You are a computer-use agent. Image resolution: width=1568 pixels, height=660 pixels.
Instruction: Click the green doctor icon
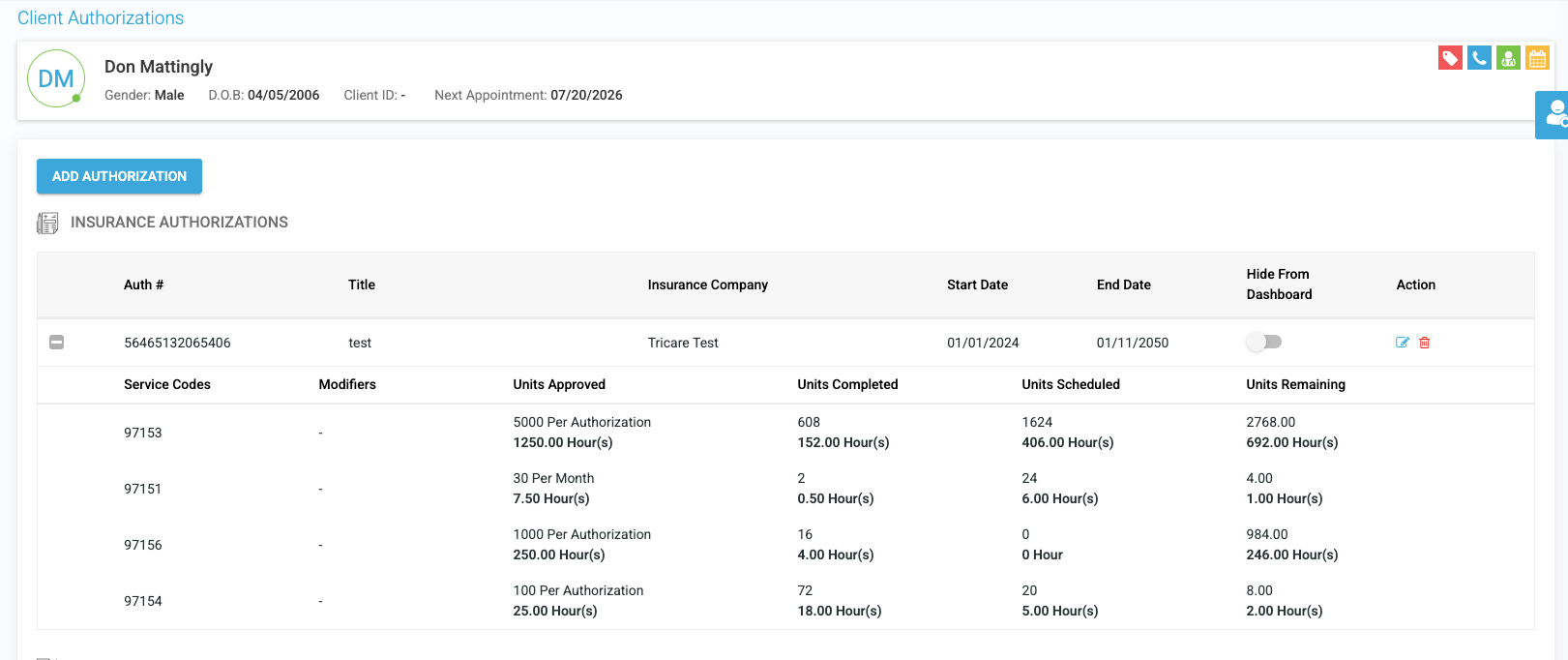[x=1508, y=58]
